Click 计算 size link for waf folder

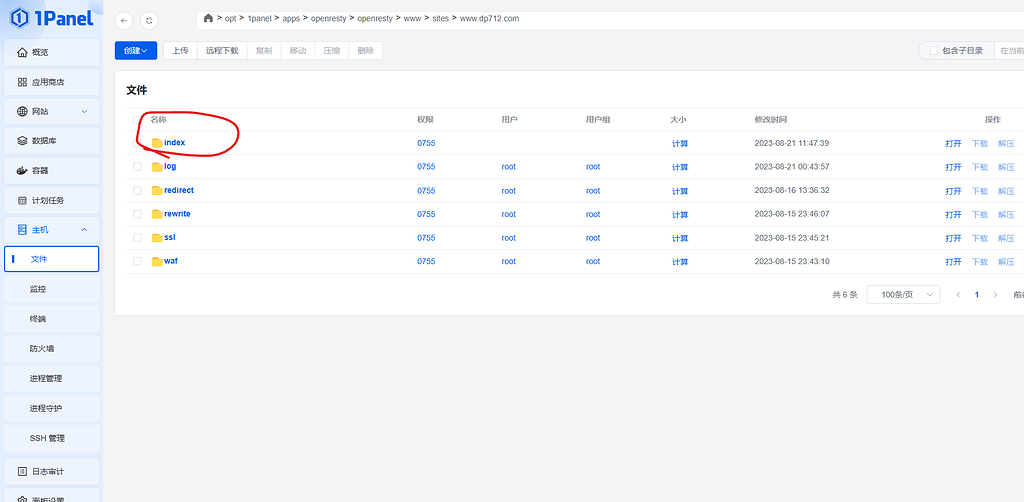pos(680,261)
